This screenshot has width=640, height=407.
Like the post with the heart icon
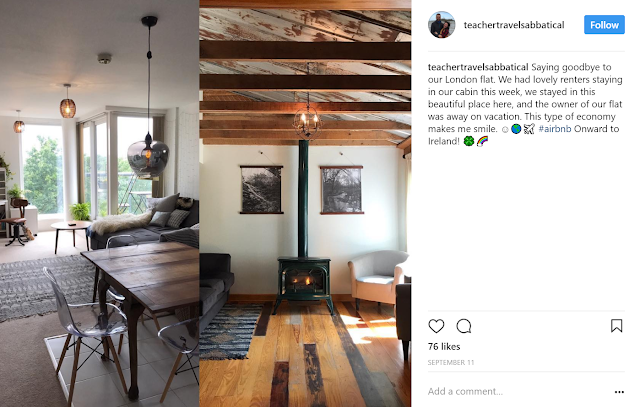point(436,326)
